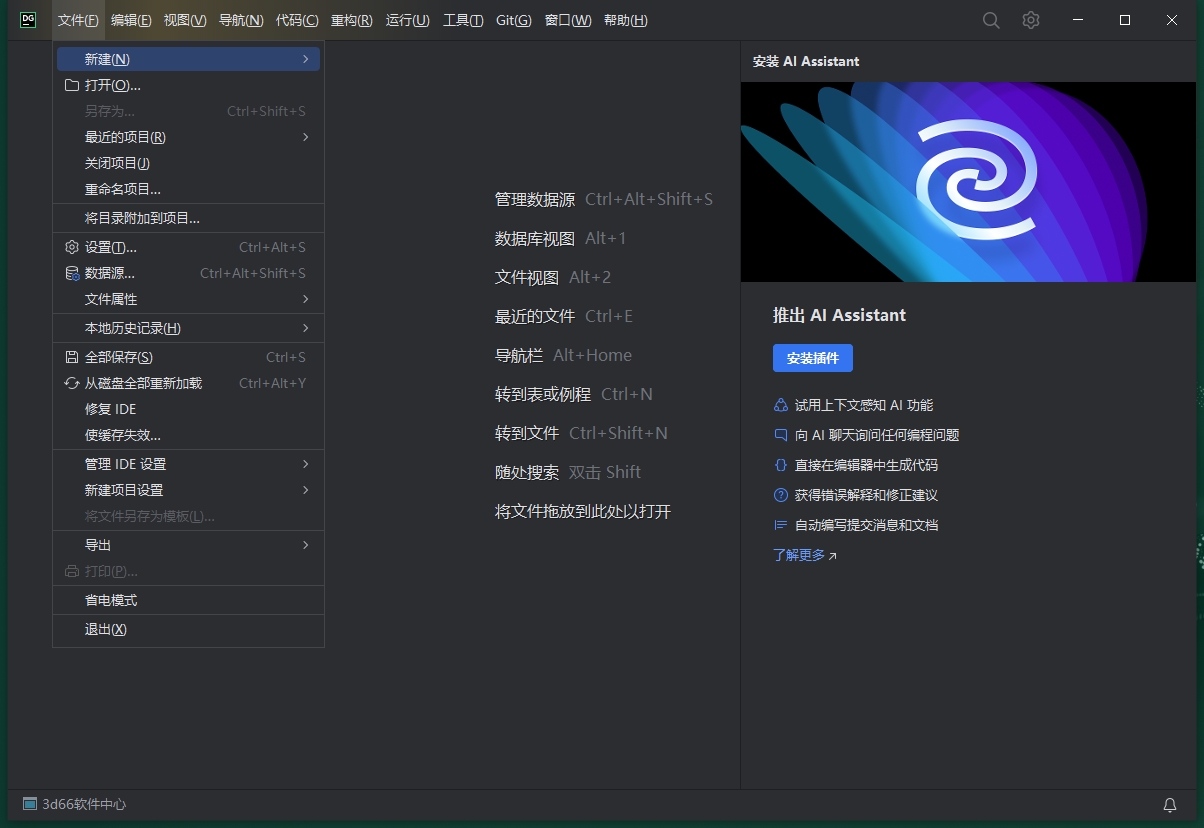This screenshot has width=1204, height=828.
Task: Click the 3d66软件中心 status bar label
Action: tap(84, 804)
